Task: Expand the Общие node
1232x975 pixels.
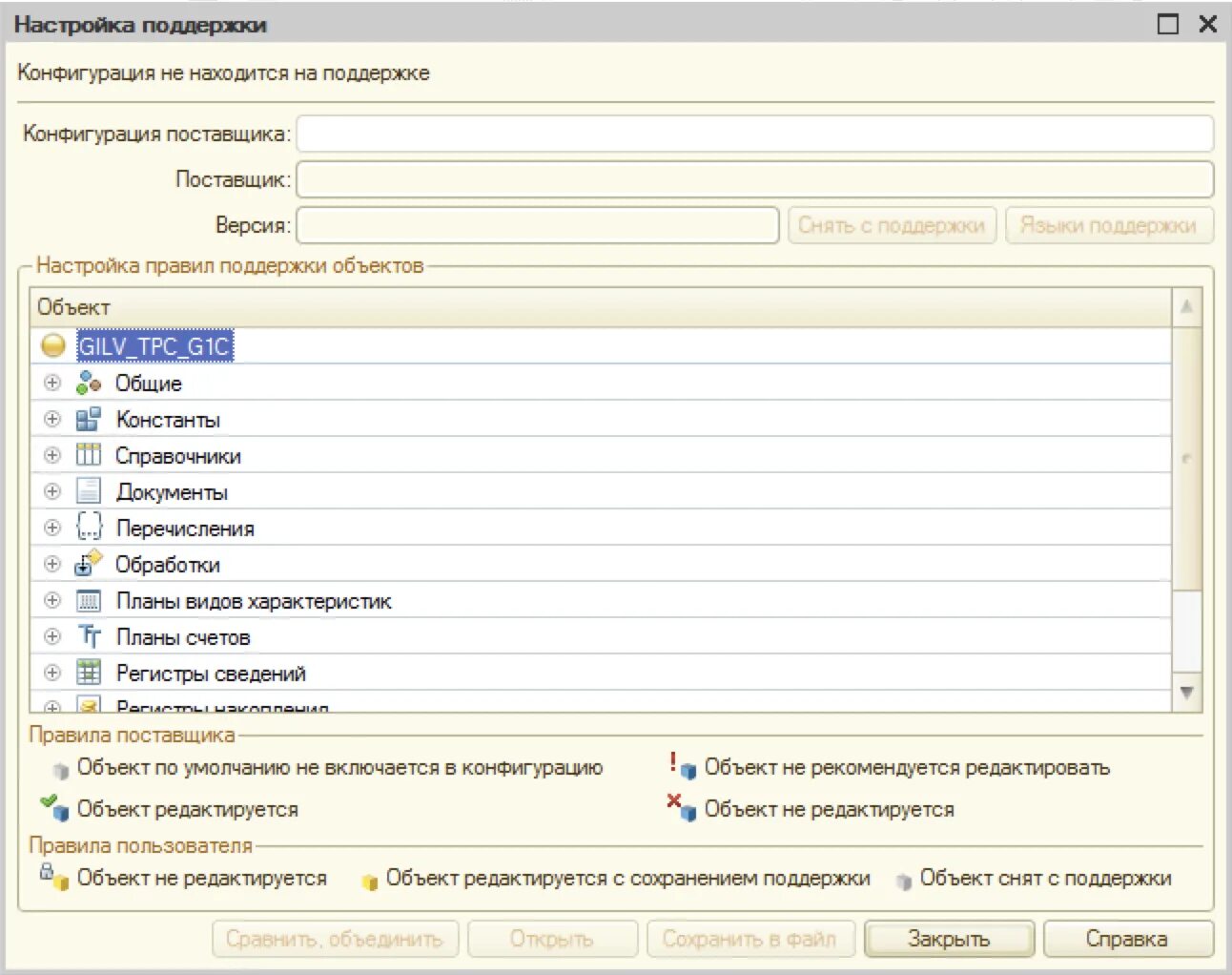Action: (x=52, y=383)
